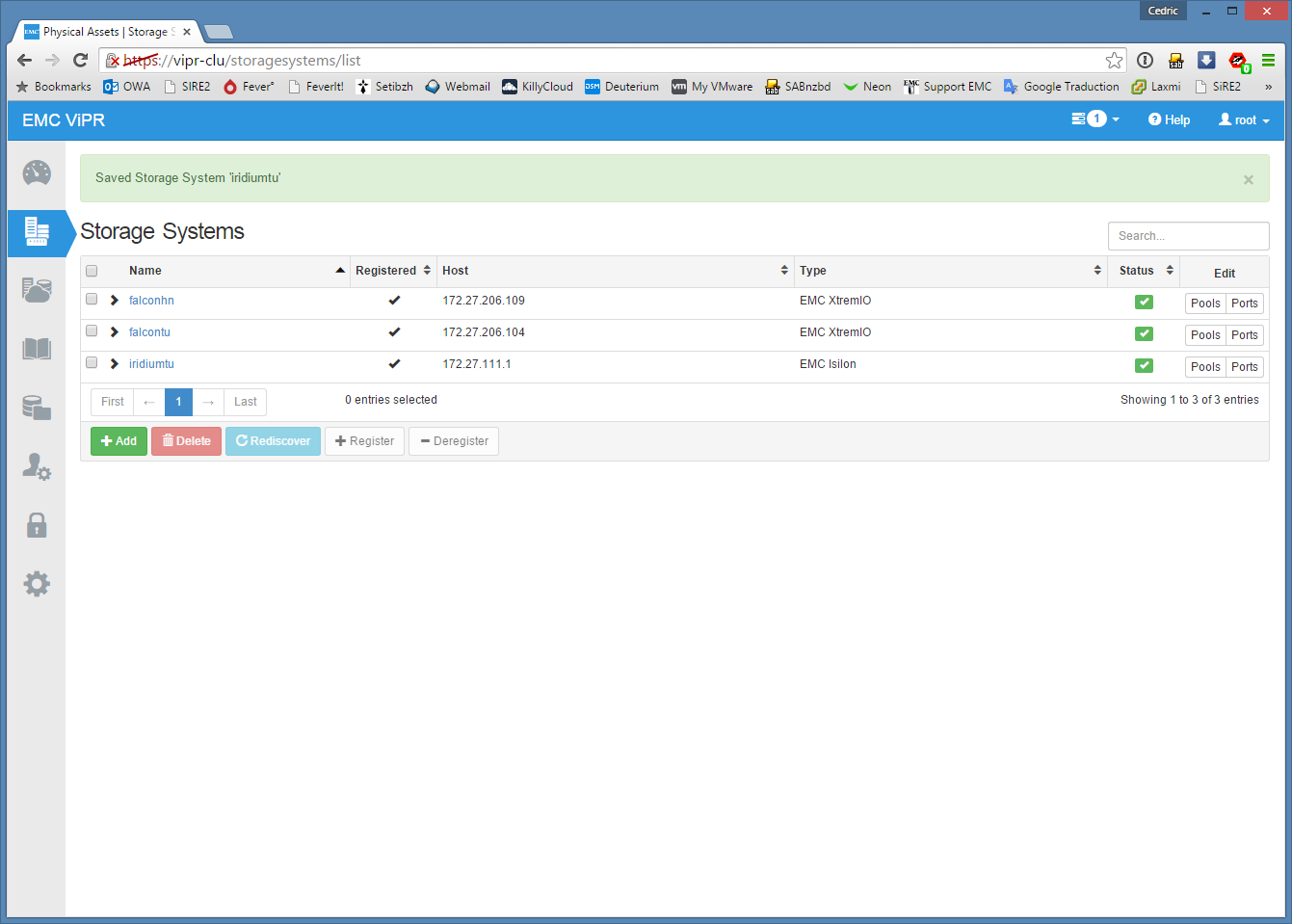Viewport: 1292px width, 924px height.
Task: Click the security padlock sidebar icon
Action: click(x=37, y=525)
